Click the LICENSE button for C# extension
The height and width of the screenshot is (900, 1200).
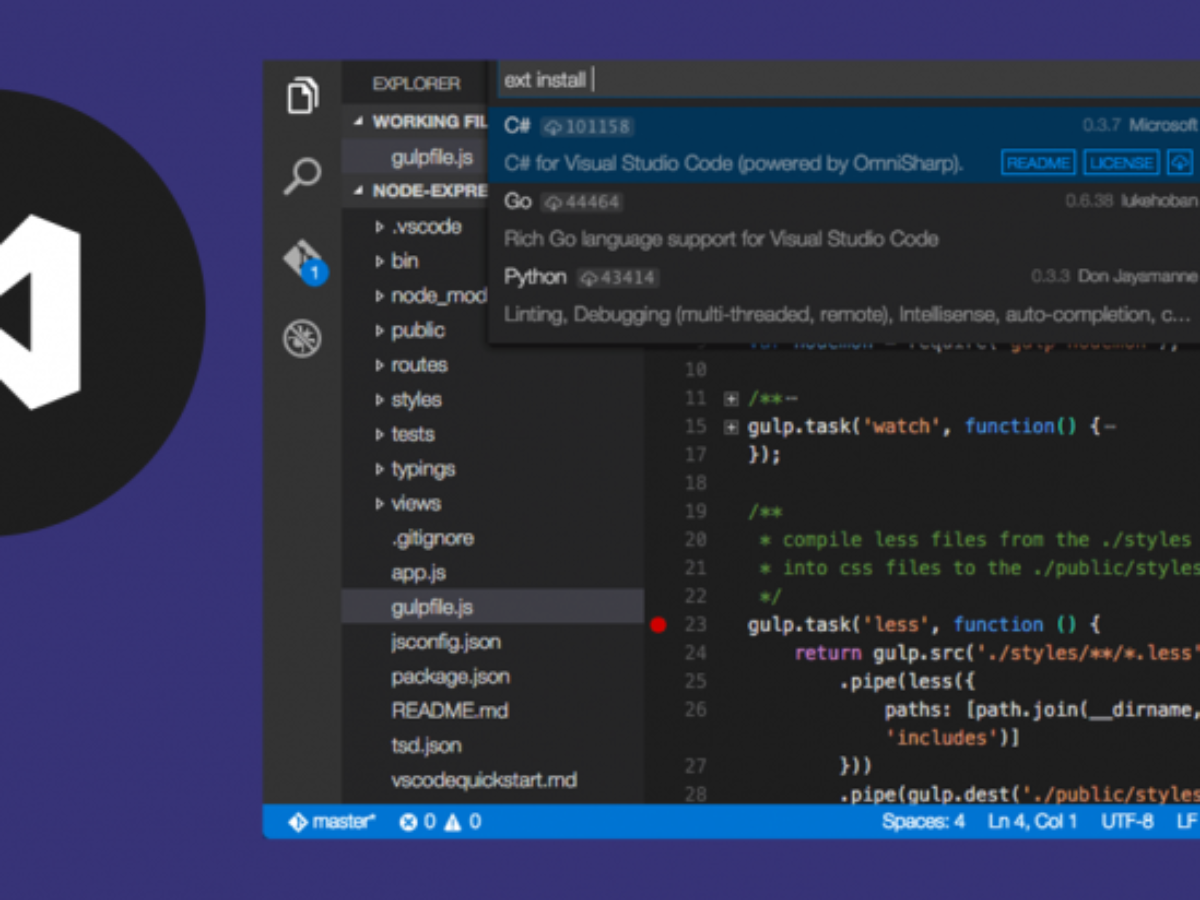click(1122, 162)
